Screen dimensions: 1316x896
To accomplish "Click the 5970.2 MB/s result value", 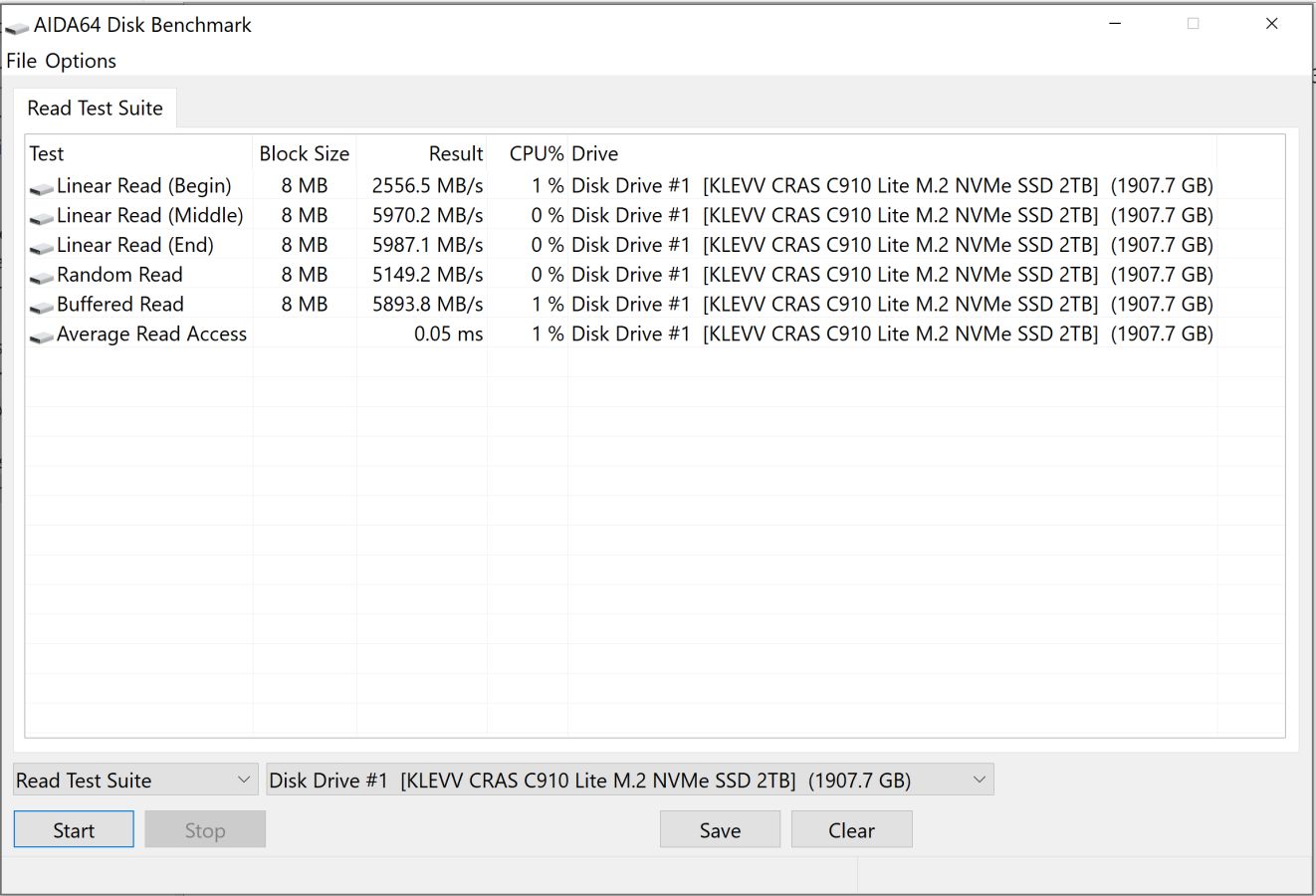I will click(x=428, y=215).
